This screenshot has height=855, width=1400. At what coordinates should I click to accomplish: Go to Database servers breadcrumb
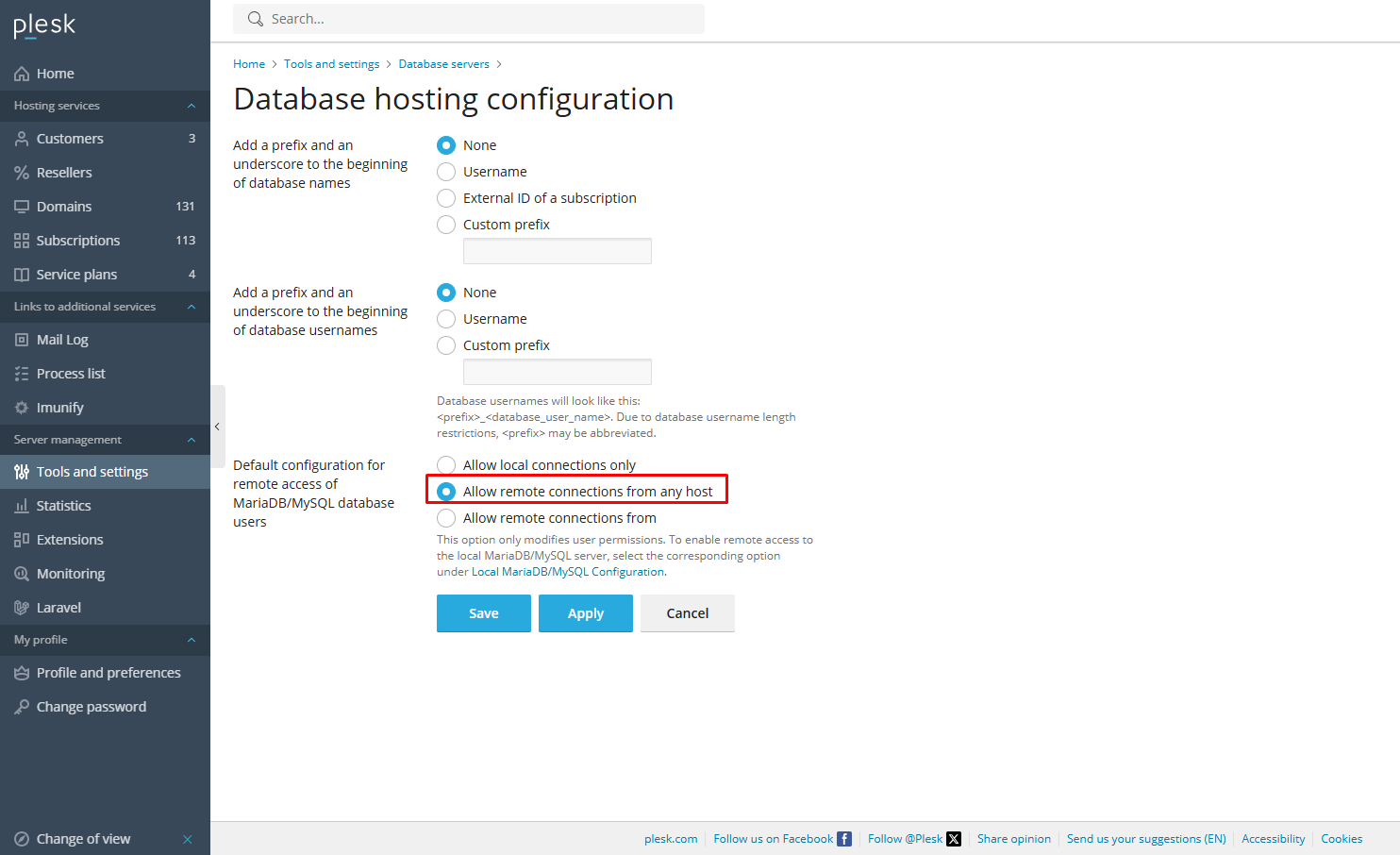pyautogui.click(x=443, y=64)
